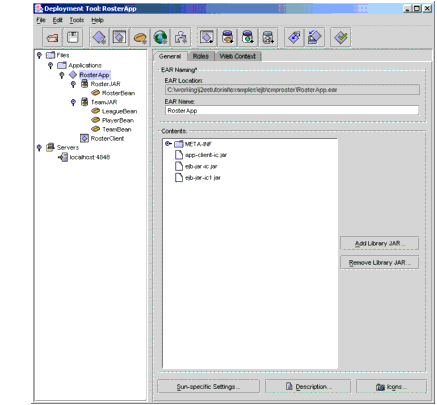Viewport: 437px width, 405px height.
Task: Collapse the RosterJAR node handle
Action: coord(73,84)
